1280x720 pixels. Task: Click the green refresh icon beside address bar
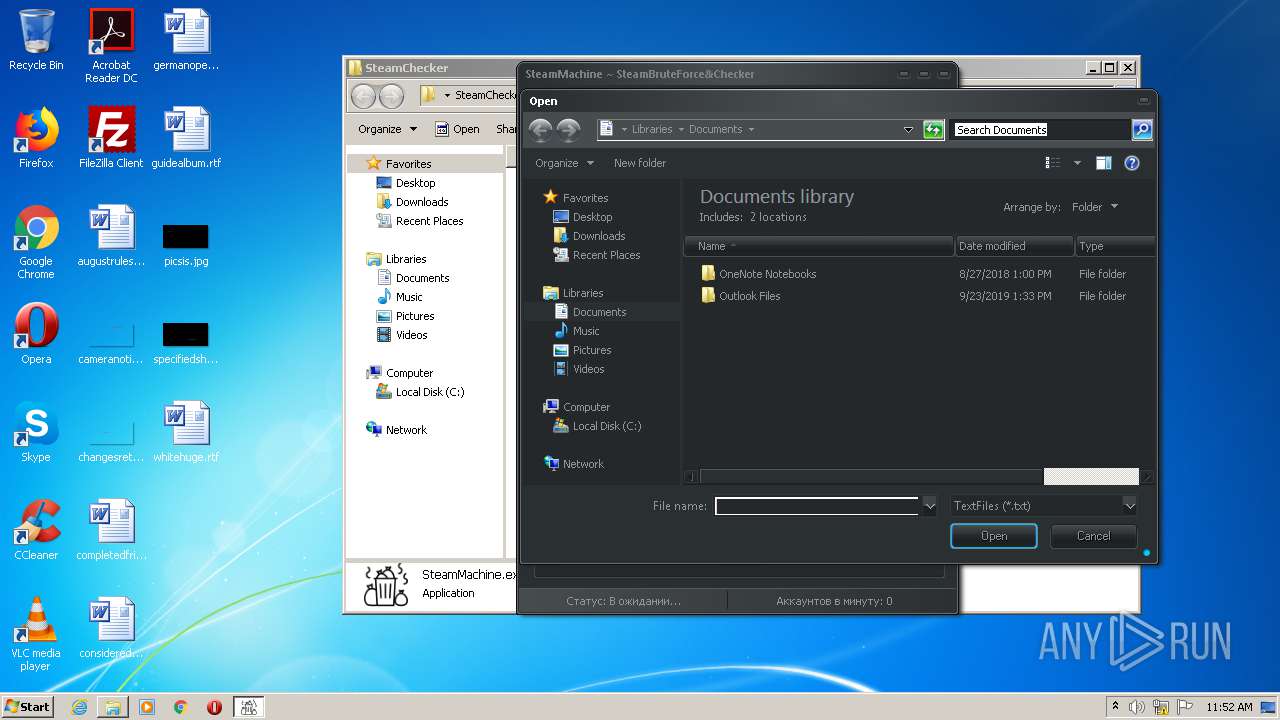point(933,129)
